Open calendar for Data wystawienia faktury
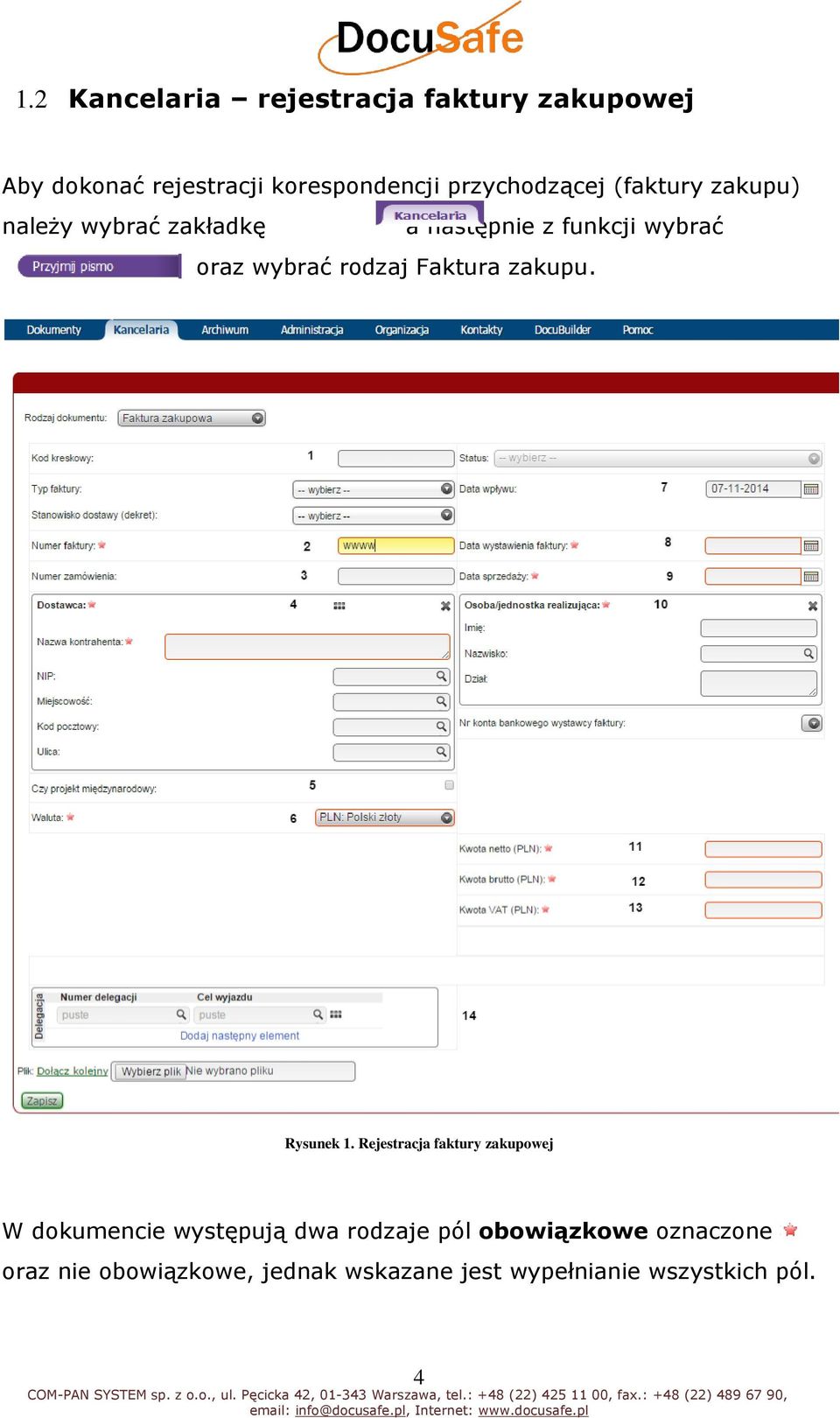This screenshot has width=840, height=1418. (x=811, y=546)
